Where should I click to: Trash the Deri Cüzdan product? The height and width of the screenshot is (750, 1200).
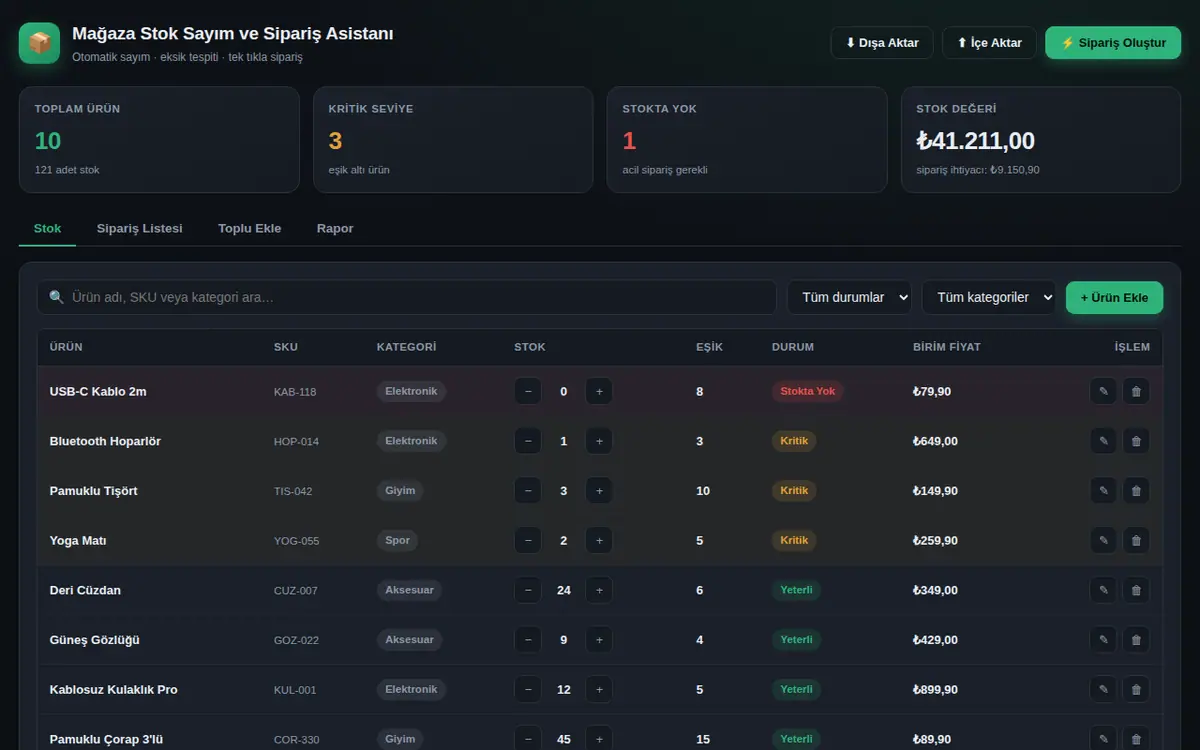(1136, 590)
